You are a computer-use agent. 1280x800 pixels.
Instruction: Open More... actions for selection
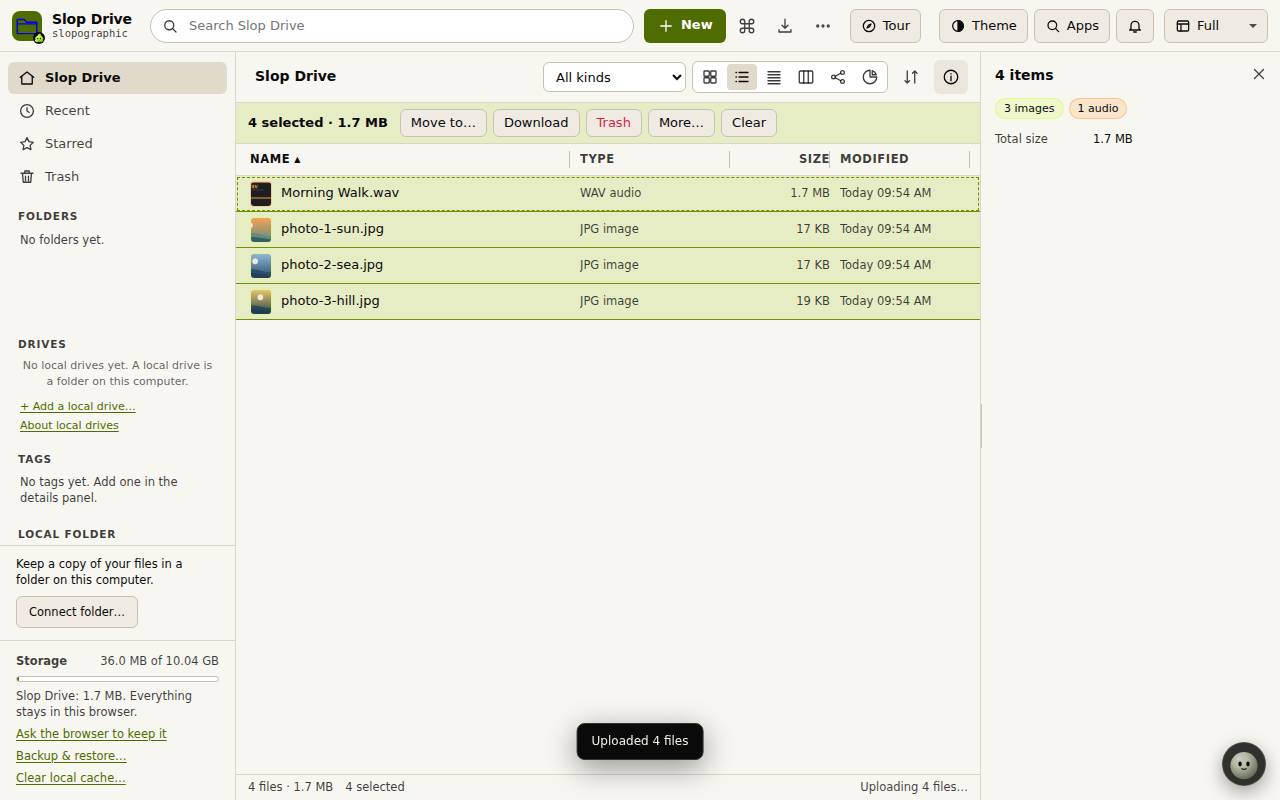coord(681,123)
